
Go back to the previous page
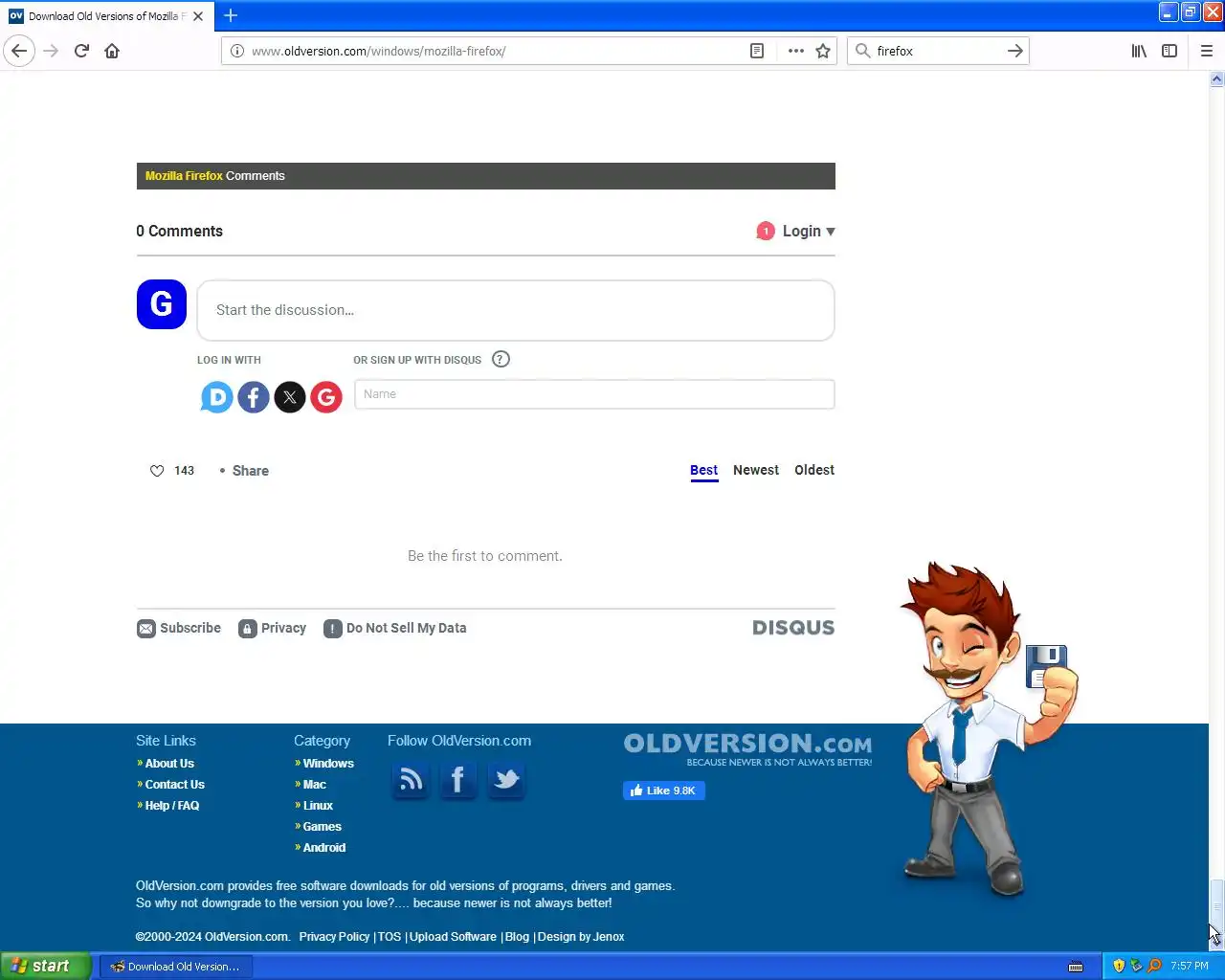coord(19,51)
